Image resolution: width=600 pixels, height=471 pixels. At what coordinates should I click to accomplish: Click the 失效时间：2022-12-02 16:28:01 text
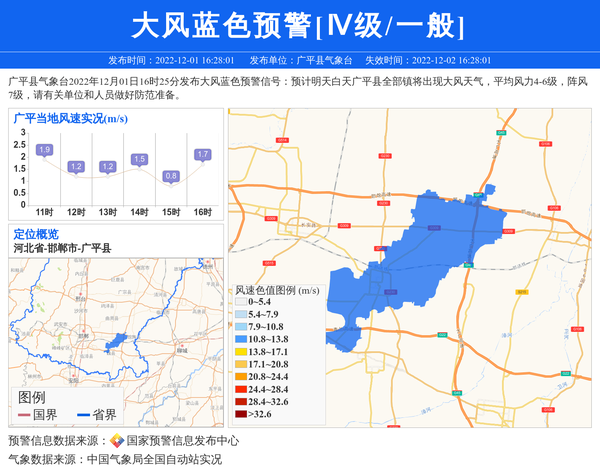point(428,60)
